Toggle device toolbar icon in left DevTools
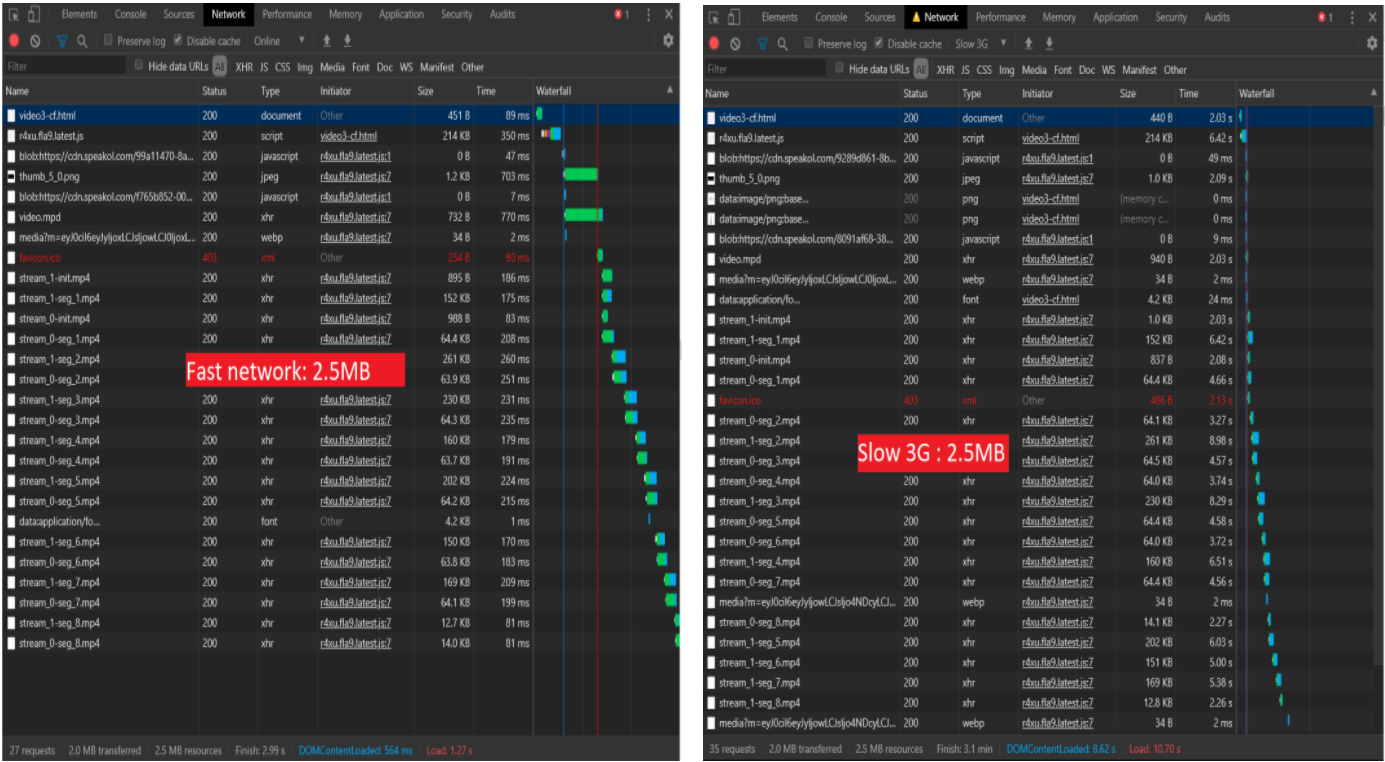 (x=34, y=15)
